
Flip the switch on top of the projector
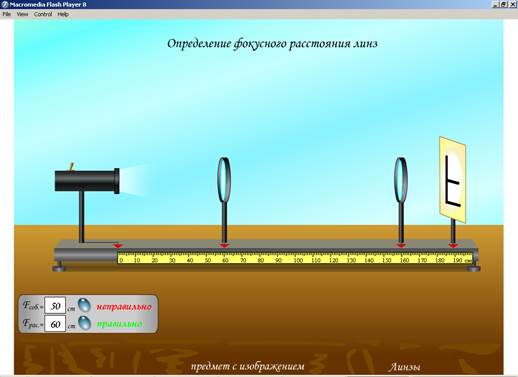point(72,167)
